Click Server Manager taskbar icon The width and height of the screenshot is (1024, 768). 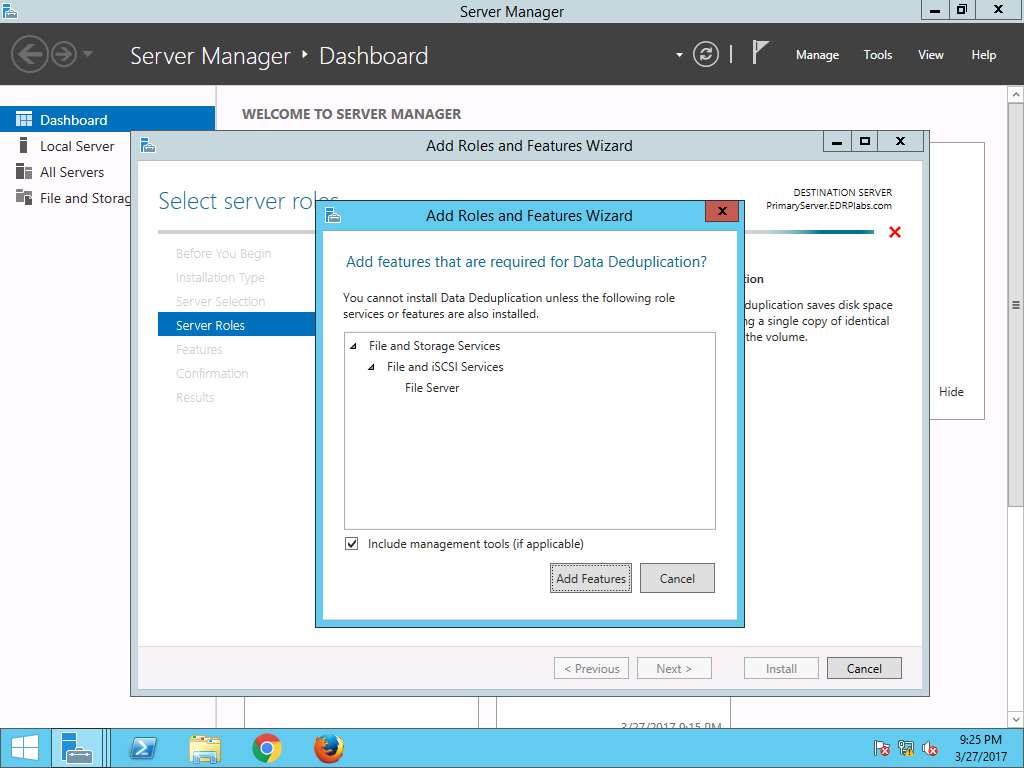(76, 748)
